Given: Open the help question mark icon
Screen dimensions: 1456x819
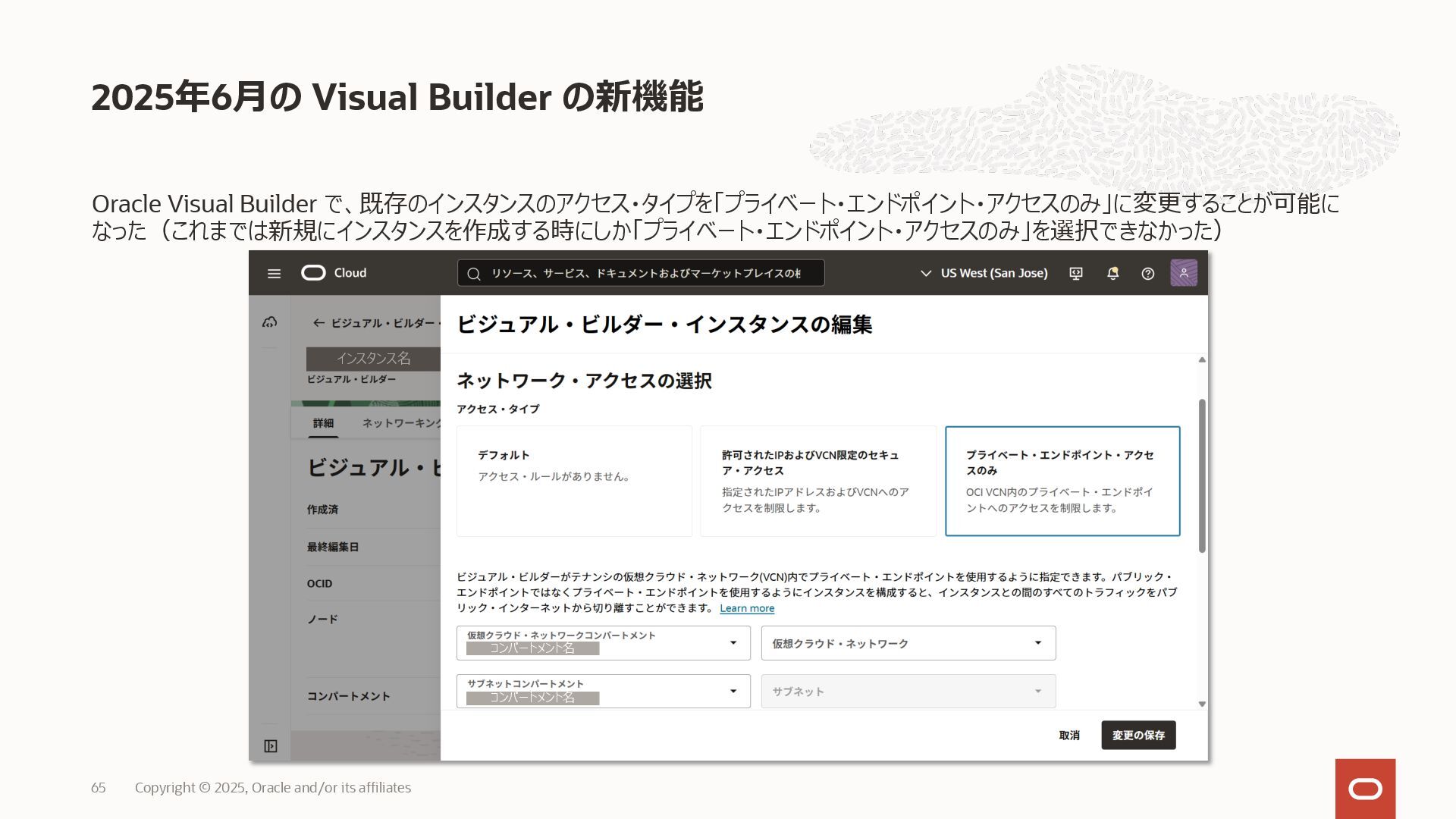Looking at the screenshot, I should pyautogui.click(x=1148, y=274).
